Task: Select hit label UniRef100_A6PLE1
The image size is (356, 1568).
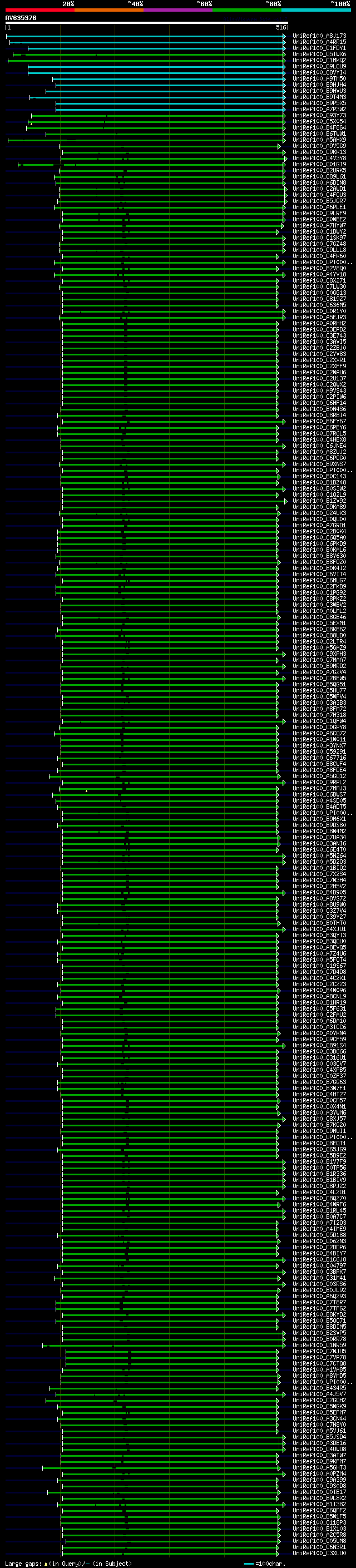Action: point(319,207)
